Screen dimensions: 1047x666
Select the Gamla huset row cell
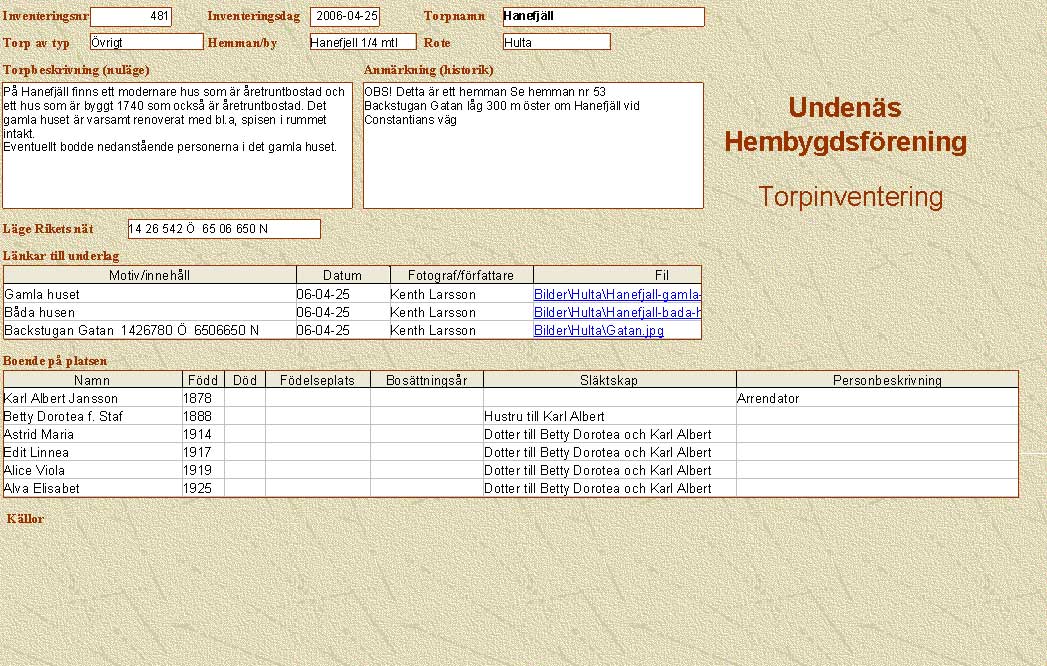coord(150,295)
